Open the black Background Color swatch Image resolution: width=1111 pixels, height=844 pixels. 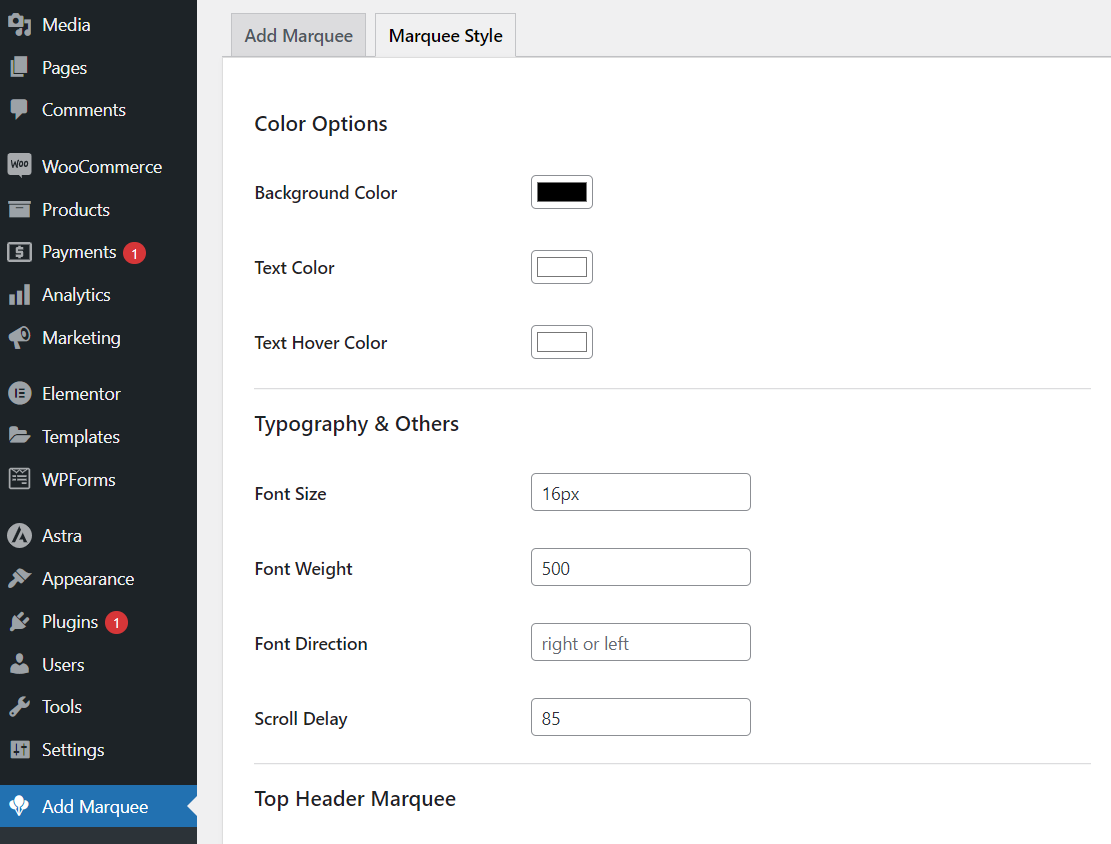[x=561, y=192]
